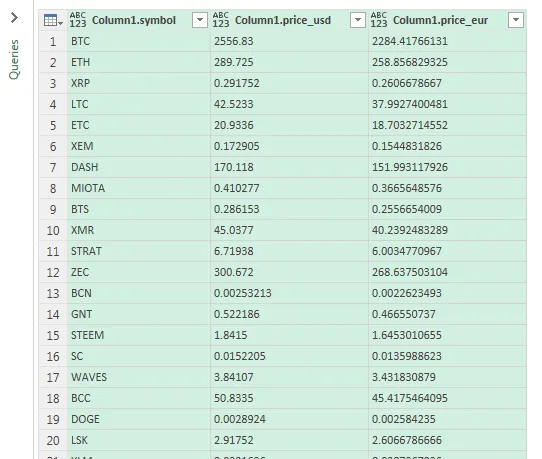Click the STEEM symbol cell
542x459 pixels.
coord(139,335)
